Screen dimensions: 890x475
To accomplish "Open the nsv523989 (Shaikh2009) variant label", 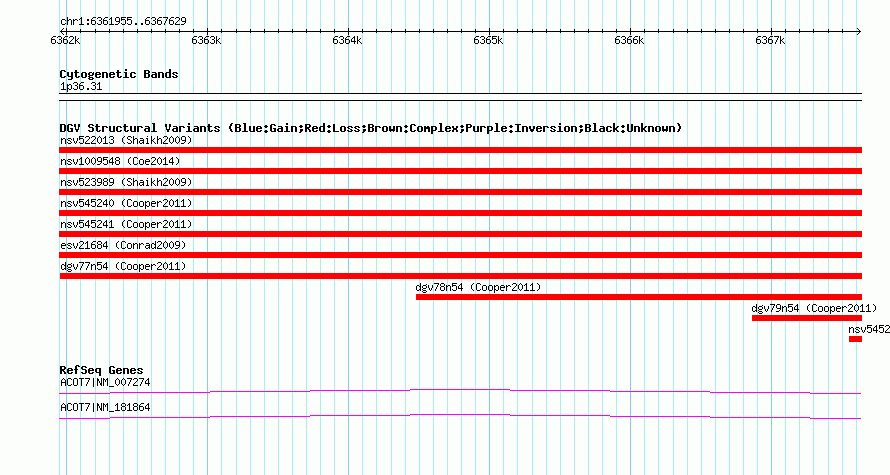I will click(x=126, y=182).
